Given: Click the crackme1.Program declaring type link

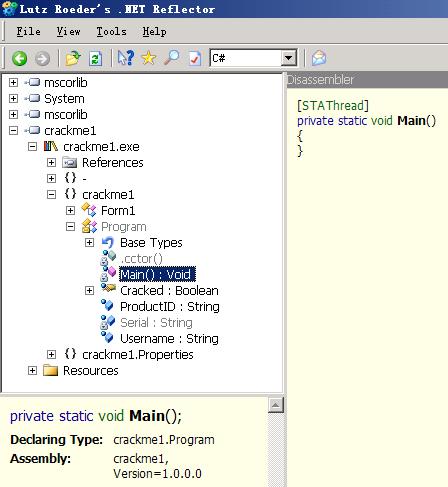Looking at the screenshot, I should click(x=164, y=440).
